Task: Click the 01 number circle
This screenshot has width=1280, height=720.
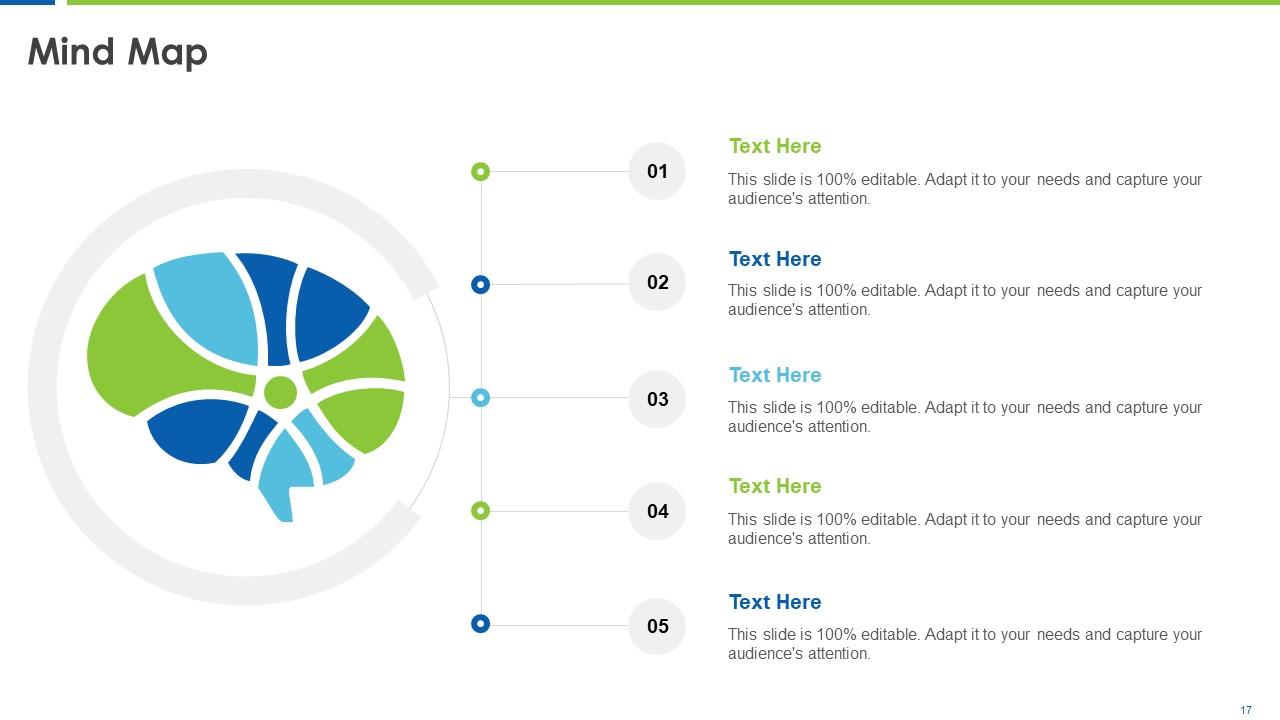Action: [x=657, y=171]
